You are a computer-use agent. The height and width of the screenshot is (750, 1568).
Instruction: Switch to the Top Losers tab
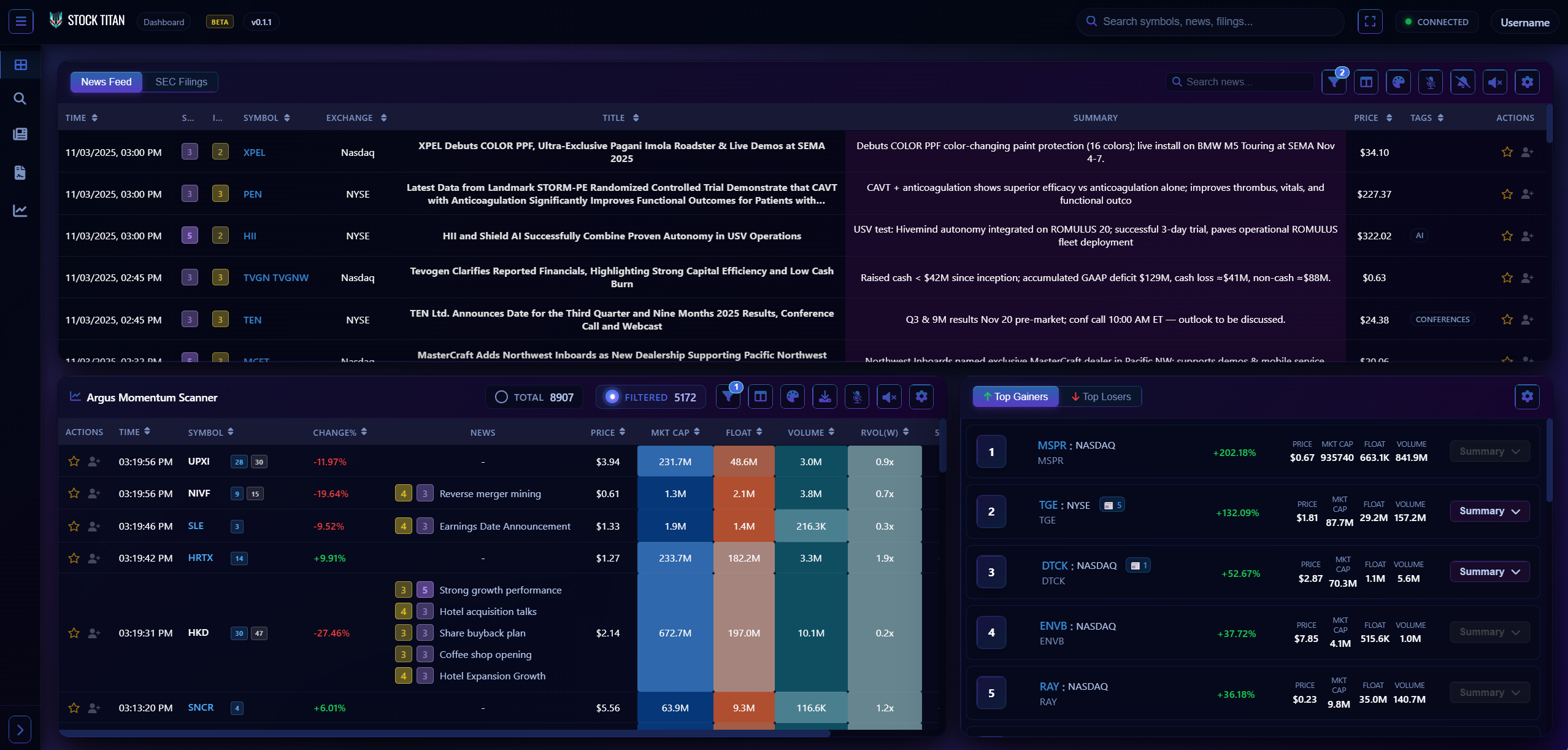point(1100,396)
